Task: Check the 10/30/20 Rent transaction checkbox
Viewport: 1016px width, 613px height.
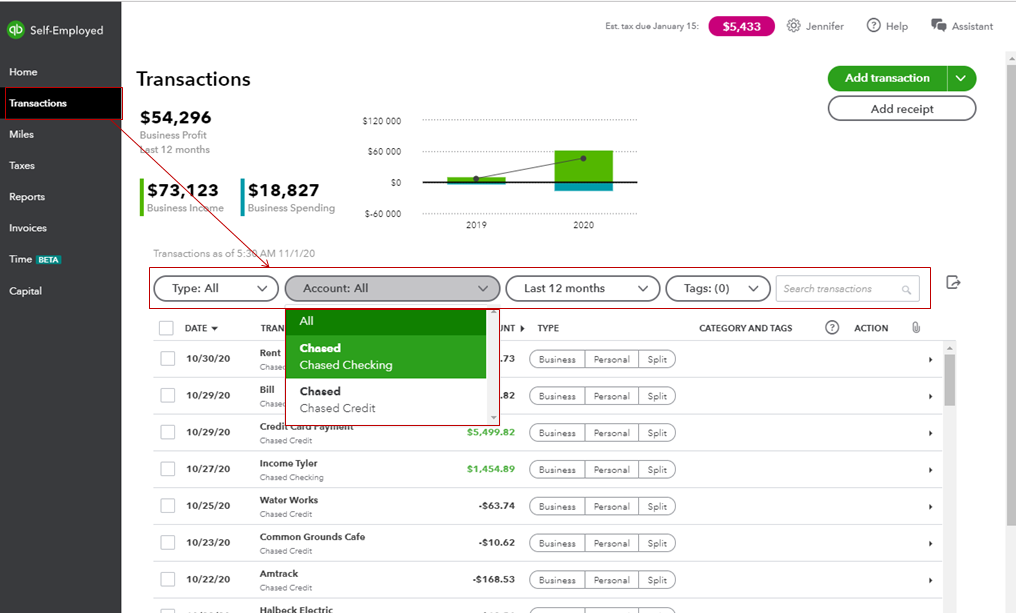Action: pyautogui.click(x=168, y=358)
